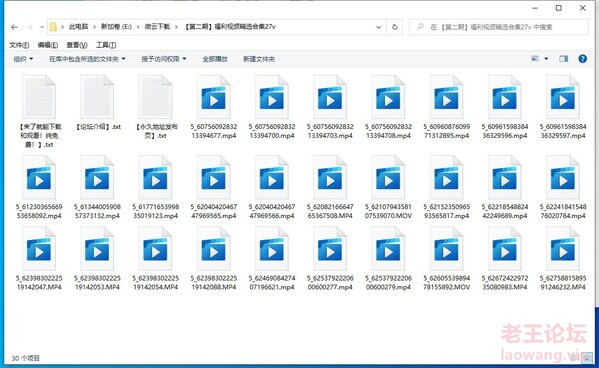Open the 文件(F) menu

coord(19,45)
